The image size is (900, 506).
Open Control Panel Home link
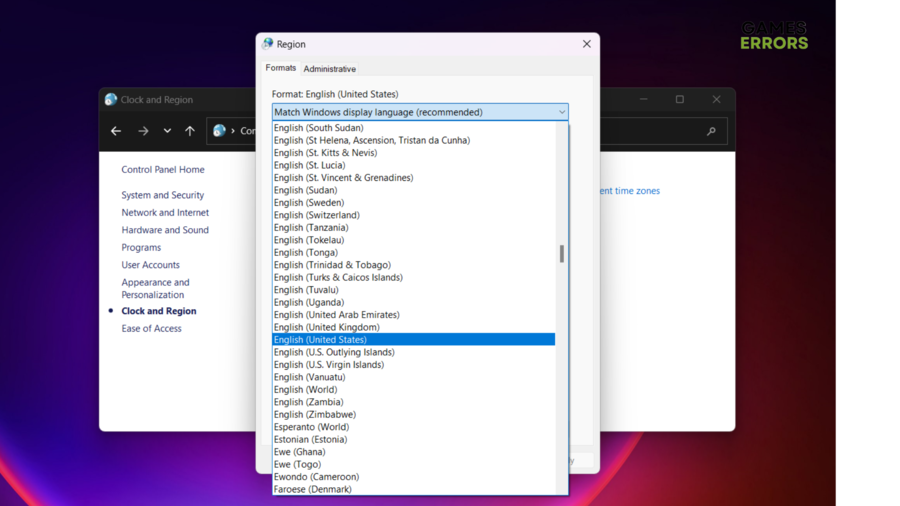pyautogui.click(x=163, y=170)
